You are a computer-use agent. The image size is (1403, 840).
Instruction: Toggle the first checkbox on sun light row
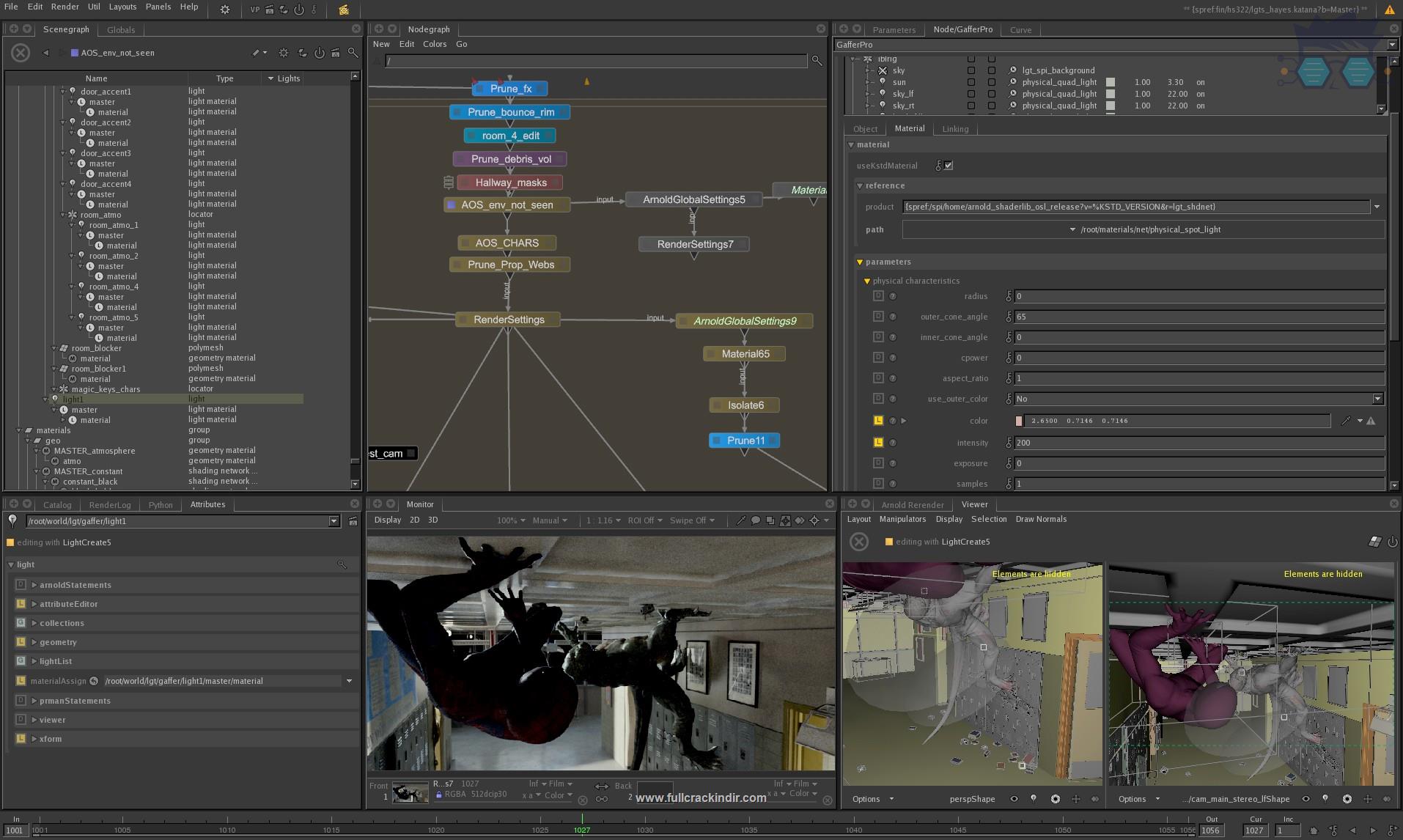(971, 82)
